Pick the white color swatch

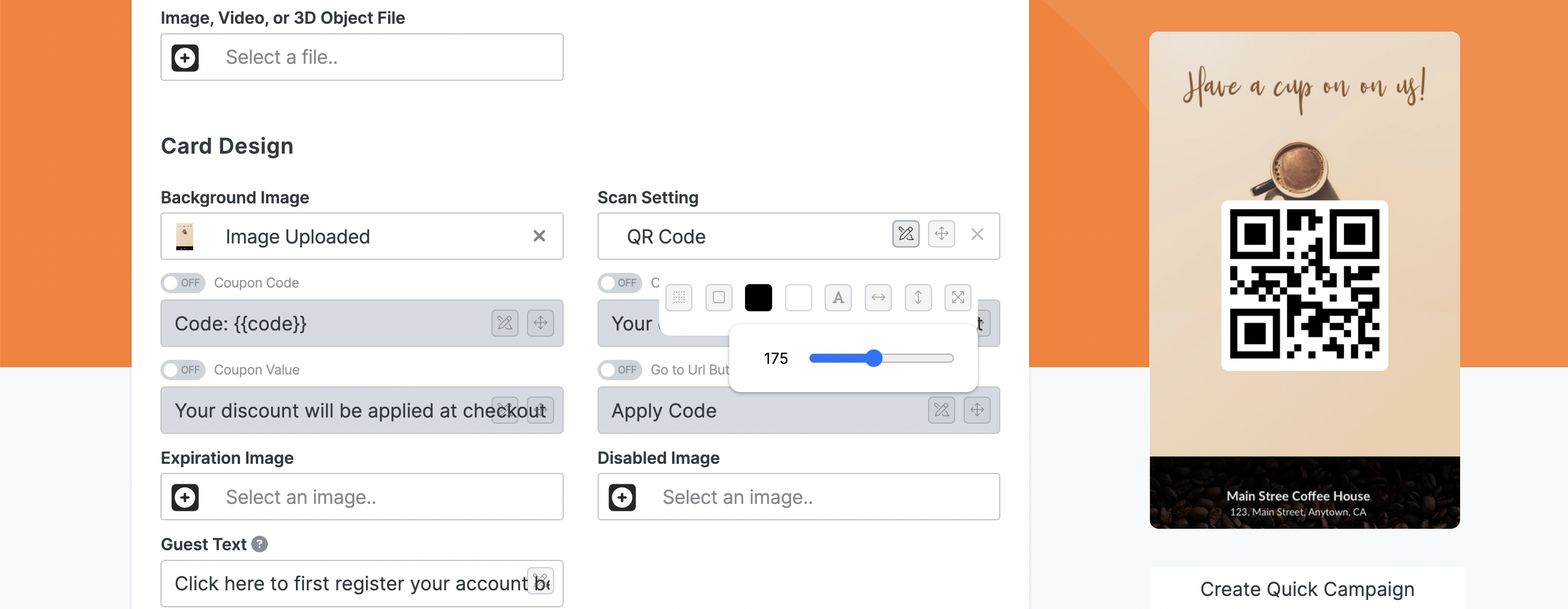tap(798, 298)
